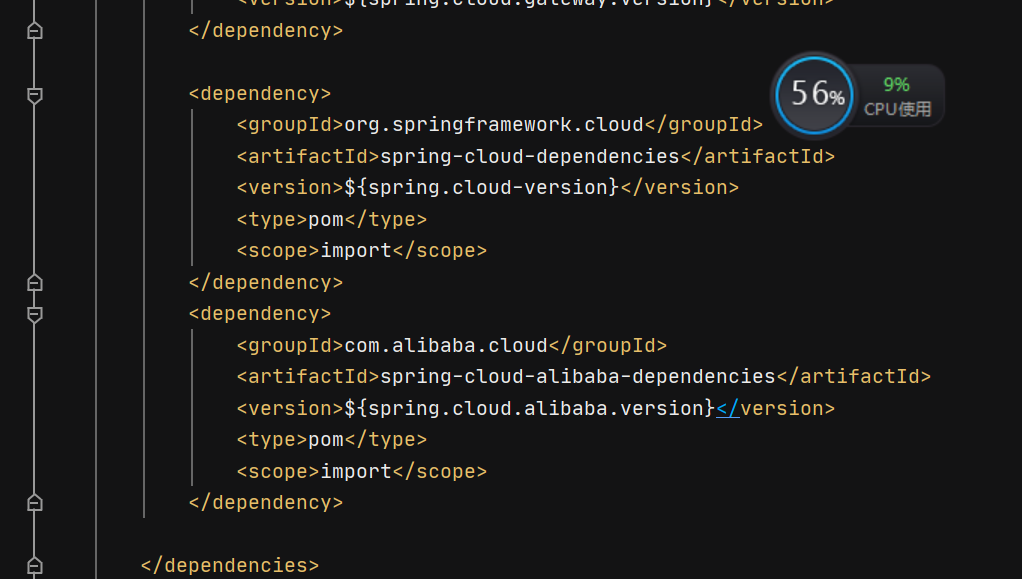Click opening <dependency> tag above com.alibaba.cloud groupId

(260, 314)
